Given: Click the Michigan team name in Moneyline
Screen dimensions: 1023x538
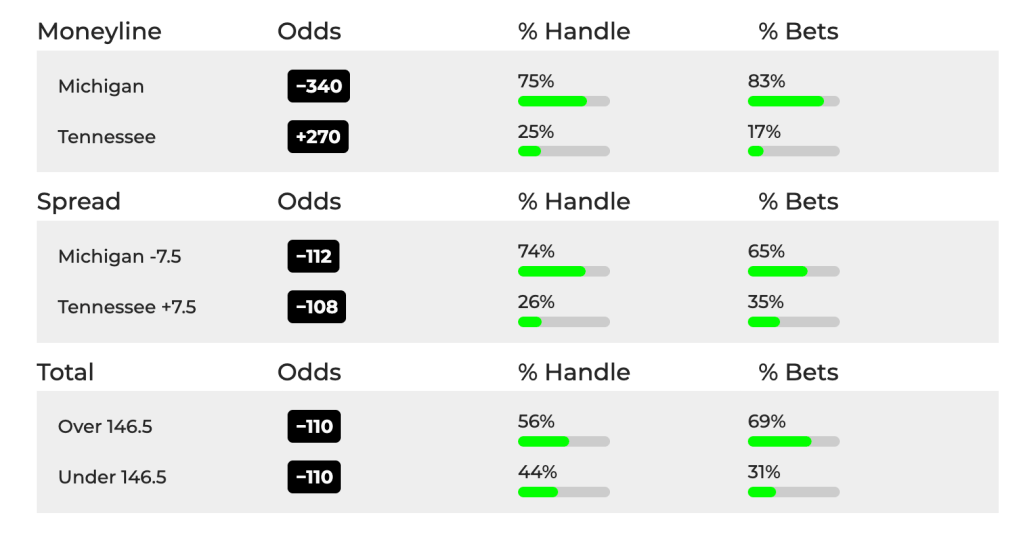Looking at the screenshot, I should pos(101,87).
